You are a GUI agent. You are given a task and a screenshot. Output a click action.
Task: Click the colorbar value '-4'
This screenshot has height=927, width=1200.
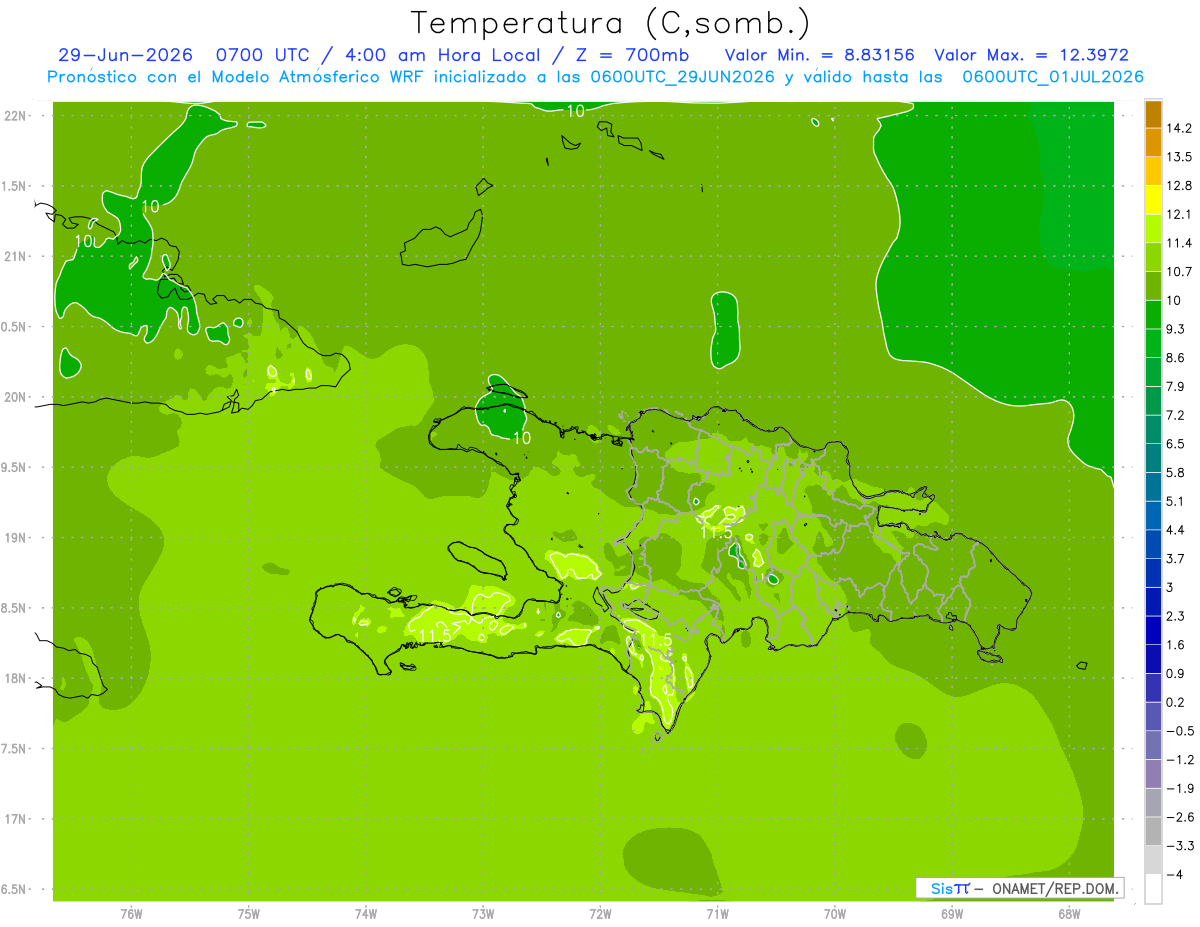tap(1173, 874)
